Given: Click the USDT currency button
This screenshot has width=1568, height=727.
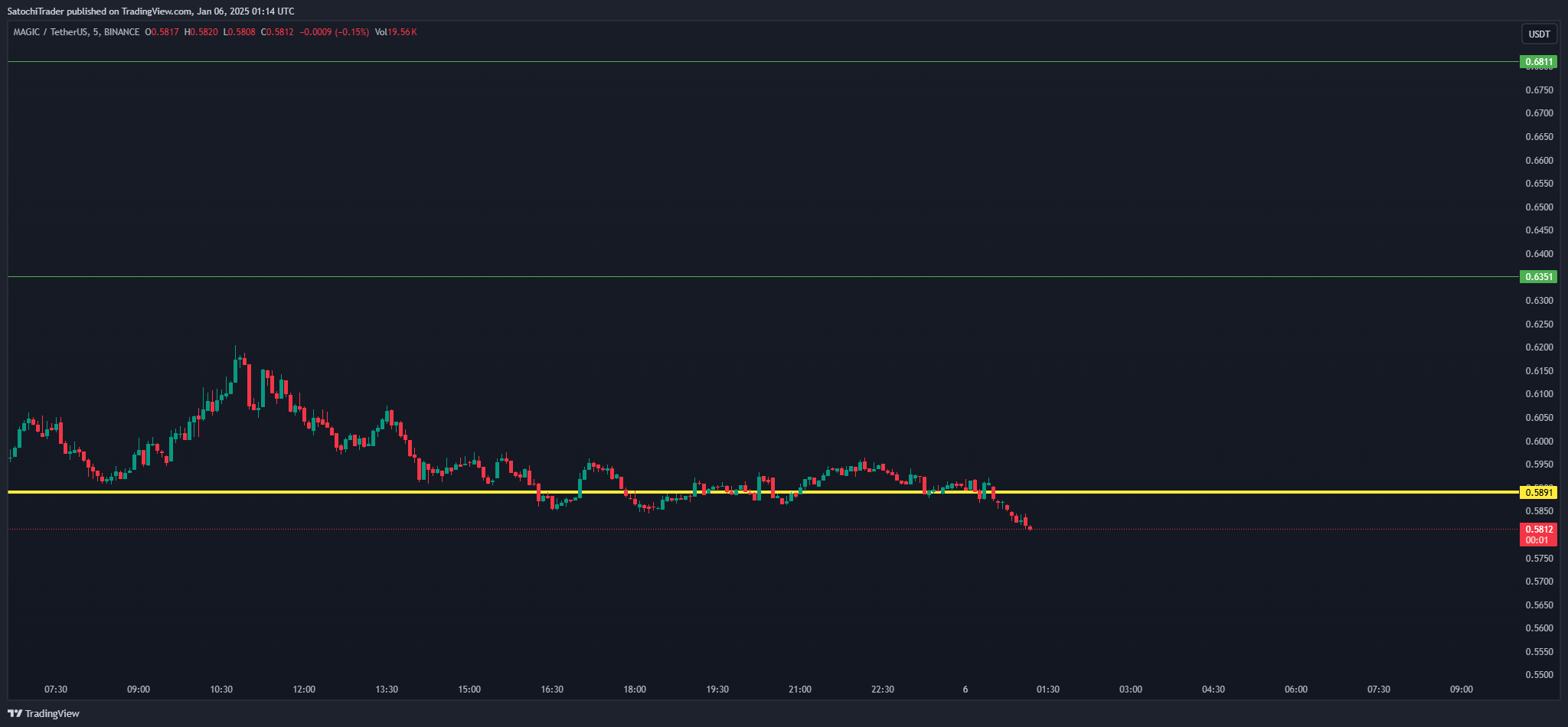Looking at the screenshot, I should coord(1539,34).
